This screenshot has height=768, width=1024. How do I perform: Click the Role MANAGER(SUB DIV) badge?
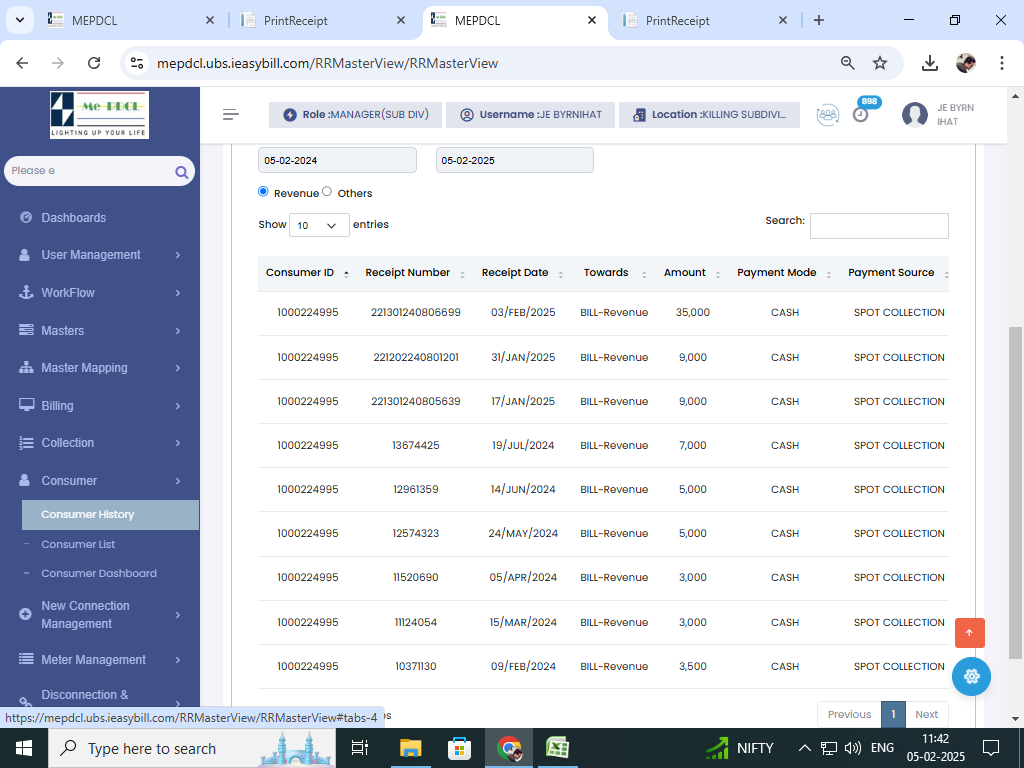coord(355,115)
